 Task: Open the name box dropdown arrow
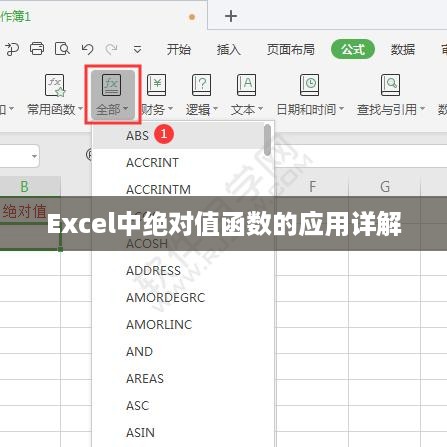tap(34, 156)
